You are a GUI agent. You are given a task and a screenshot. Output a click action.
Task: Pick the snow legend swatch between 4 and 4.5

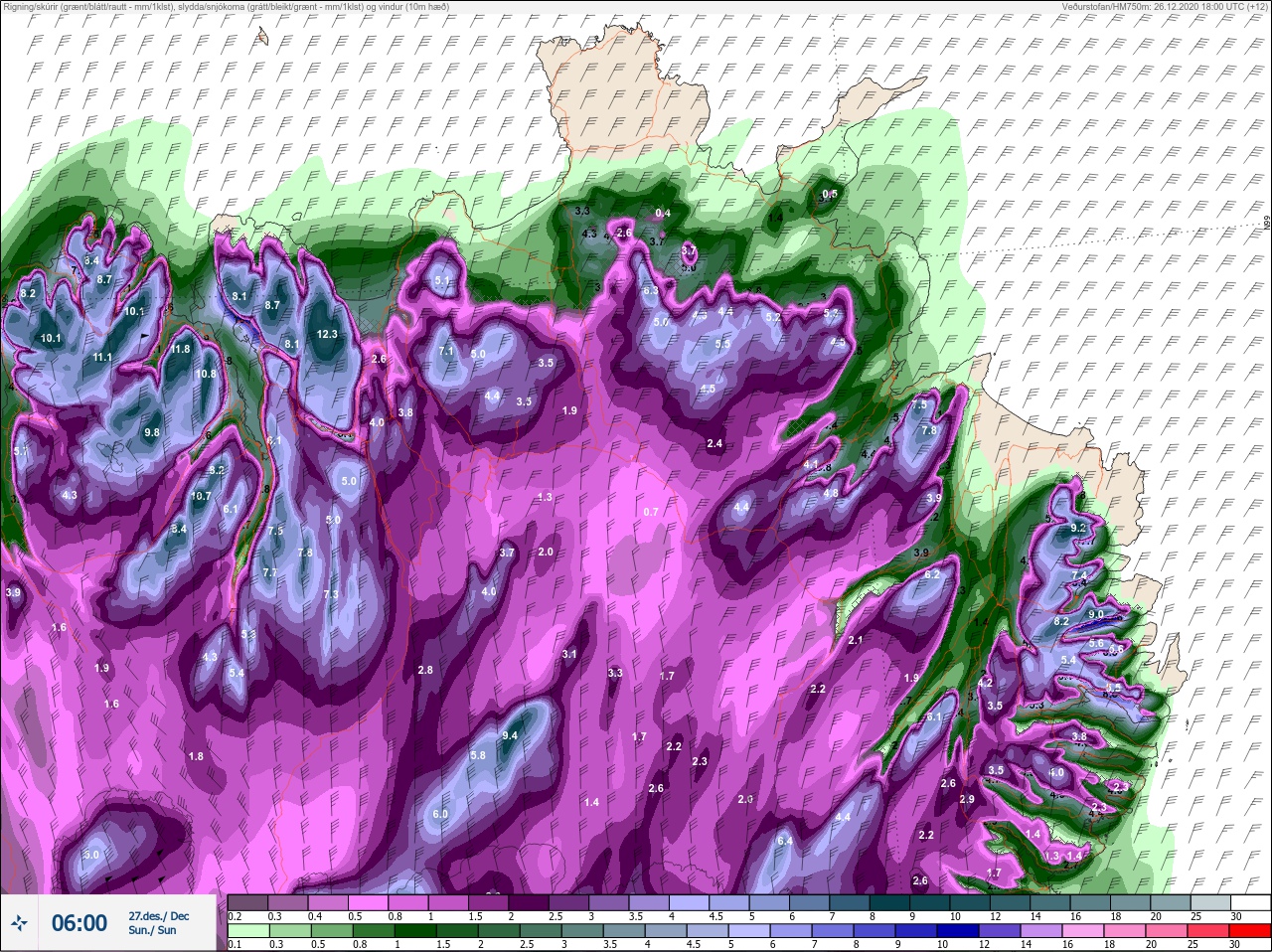click(x=692, y=902)
